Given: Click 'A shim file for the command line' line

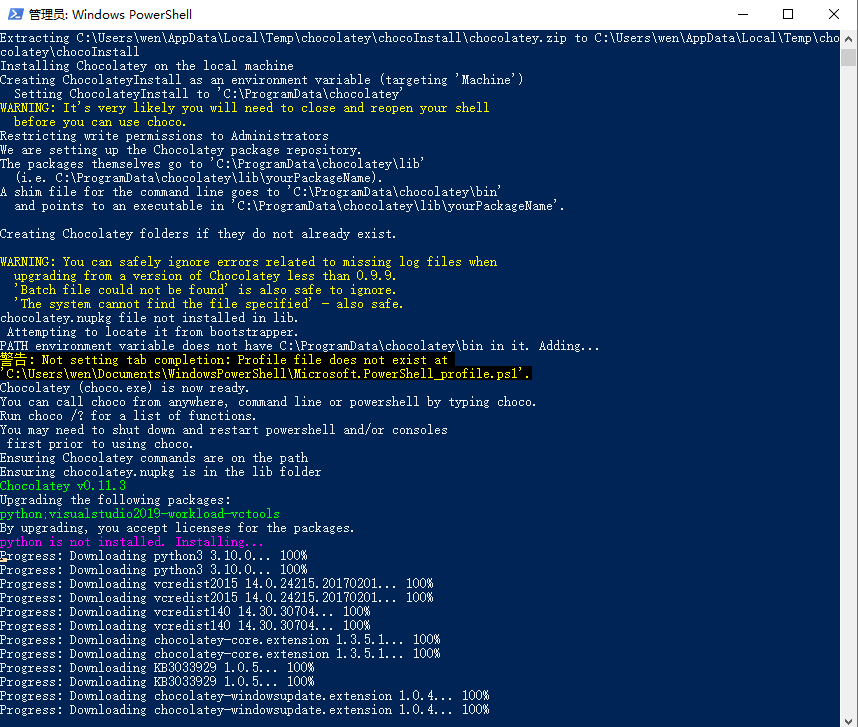Looking at the screenshot, I should point(251,191).
